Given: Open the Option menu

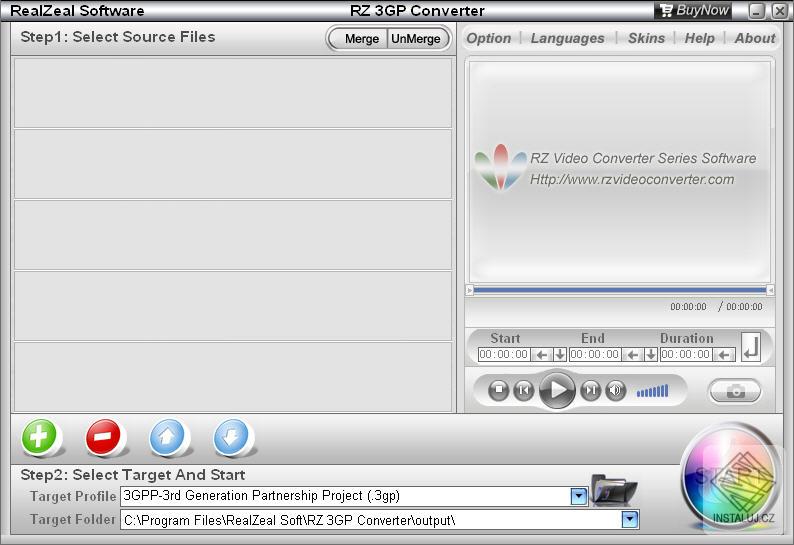Looking at the screenshot, I should 489,38.
